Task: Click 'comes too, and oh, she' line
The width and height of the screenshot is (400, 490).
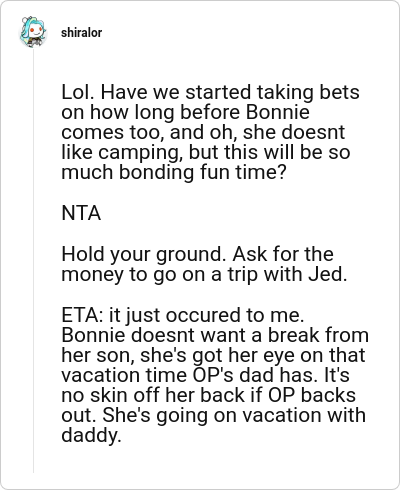Action: click(203, 132)
